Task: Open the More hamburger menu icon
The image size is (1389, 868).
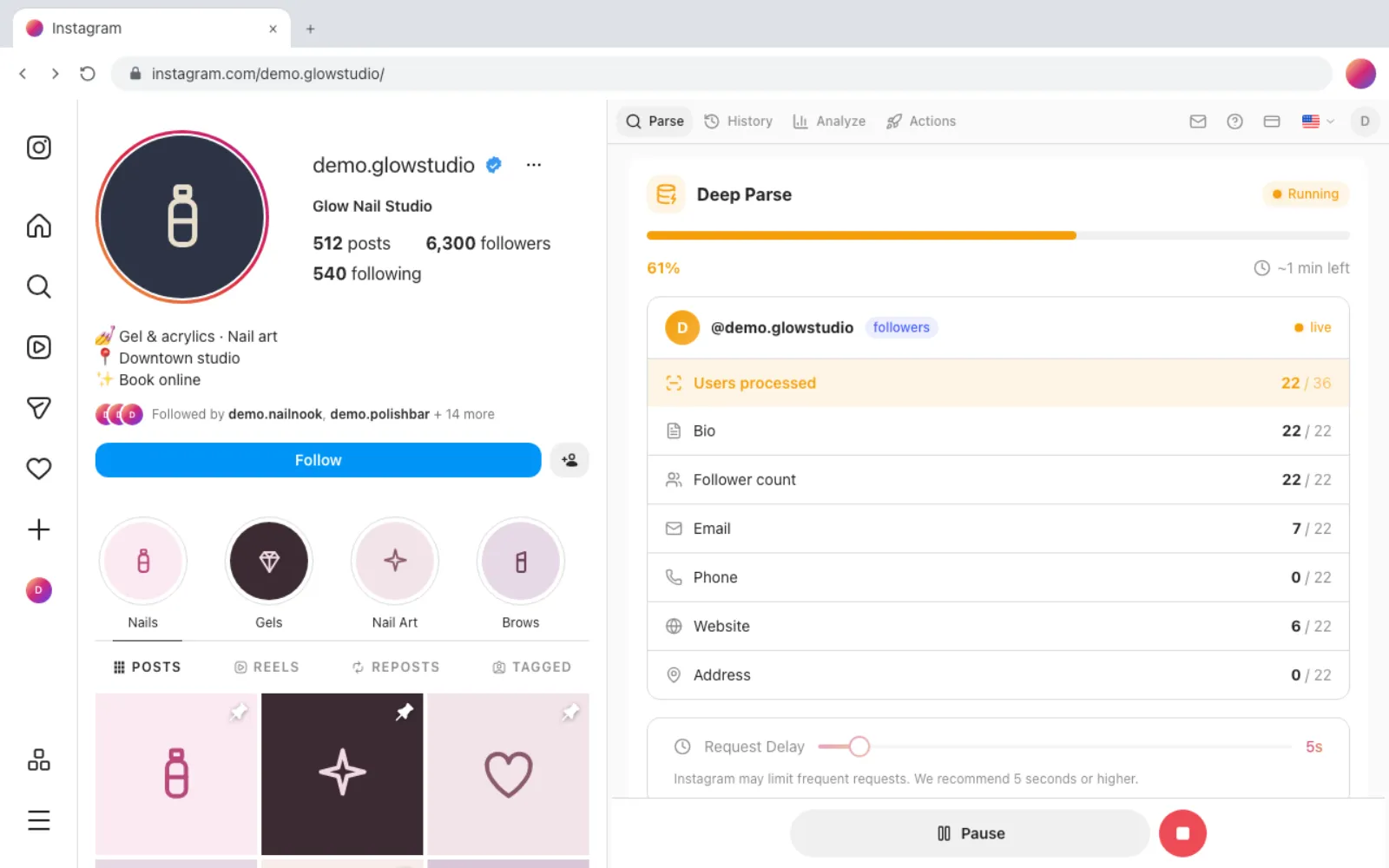Action: tap(39, 820)
